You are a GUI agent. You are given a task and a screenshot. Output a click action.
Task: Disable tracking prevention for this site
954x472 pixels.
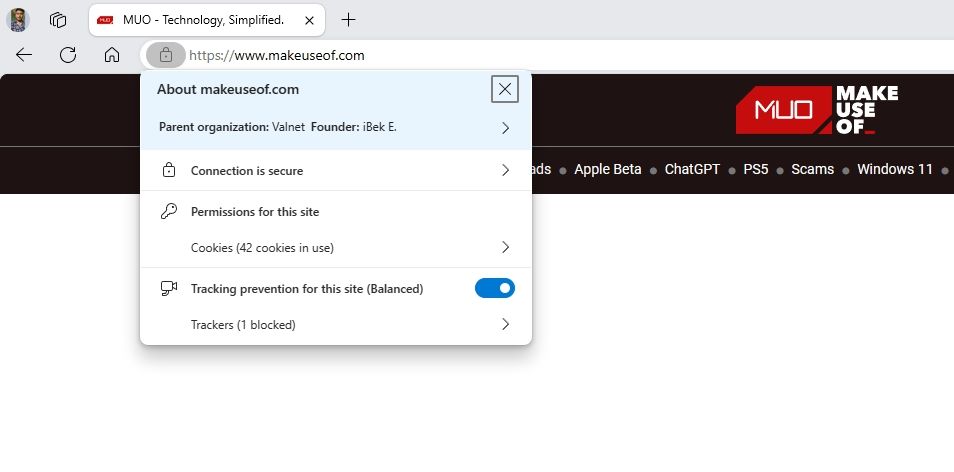point(495,288)
